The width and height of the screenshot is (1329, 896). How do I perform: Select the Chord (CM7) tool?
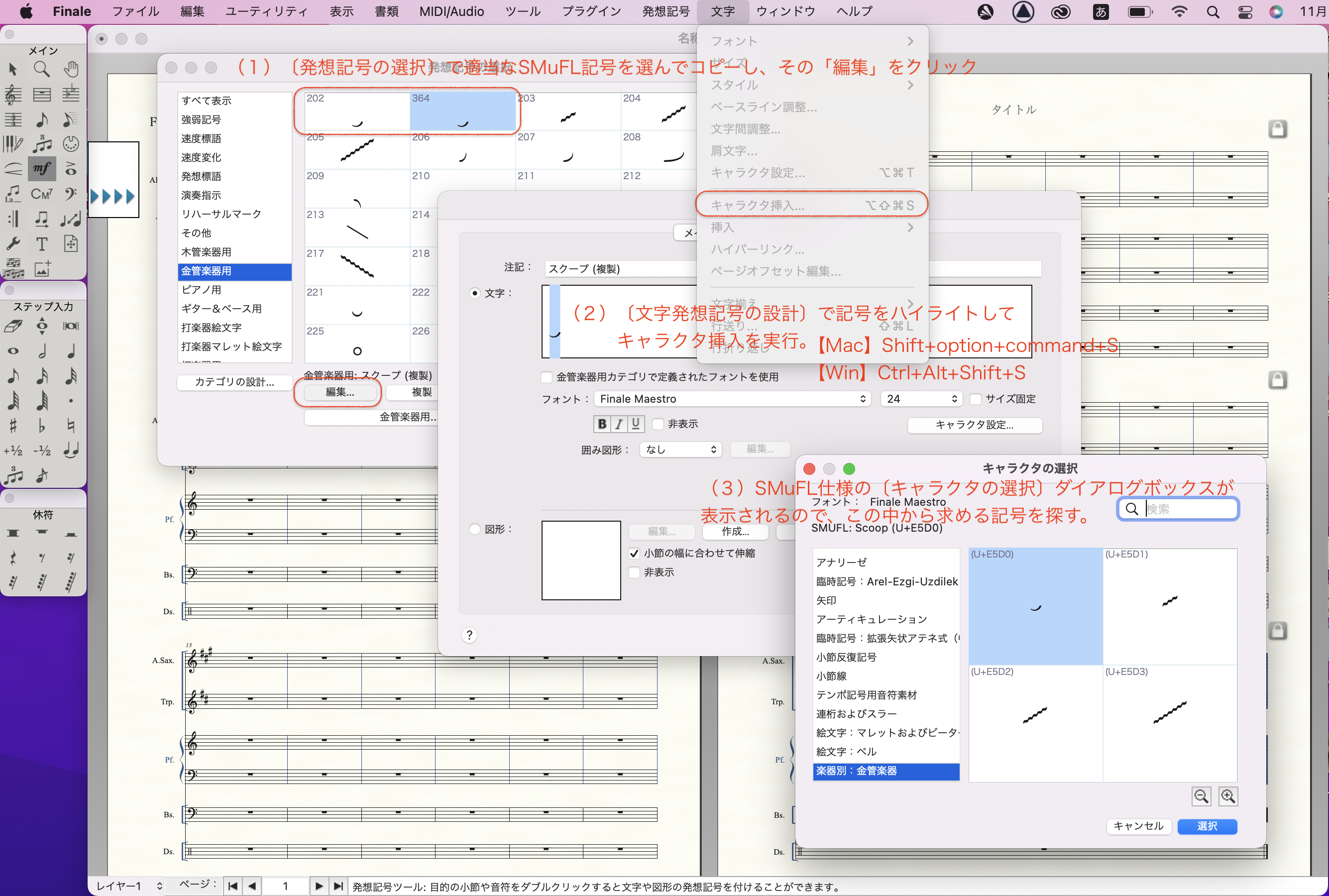pos(42,194)
